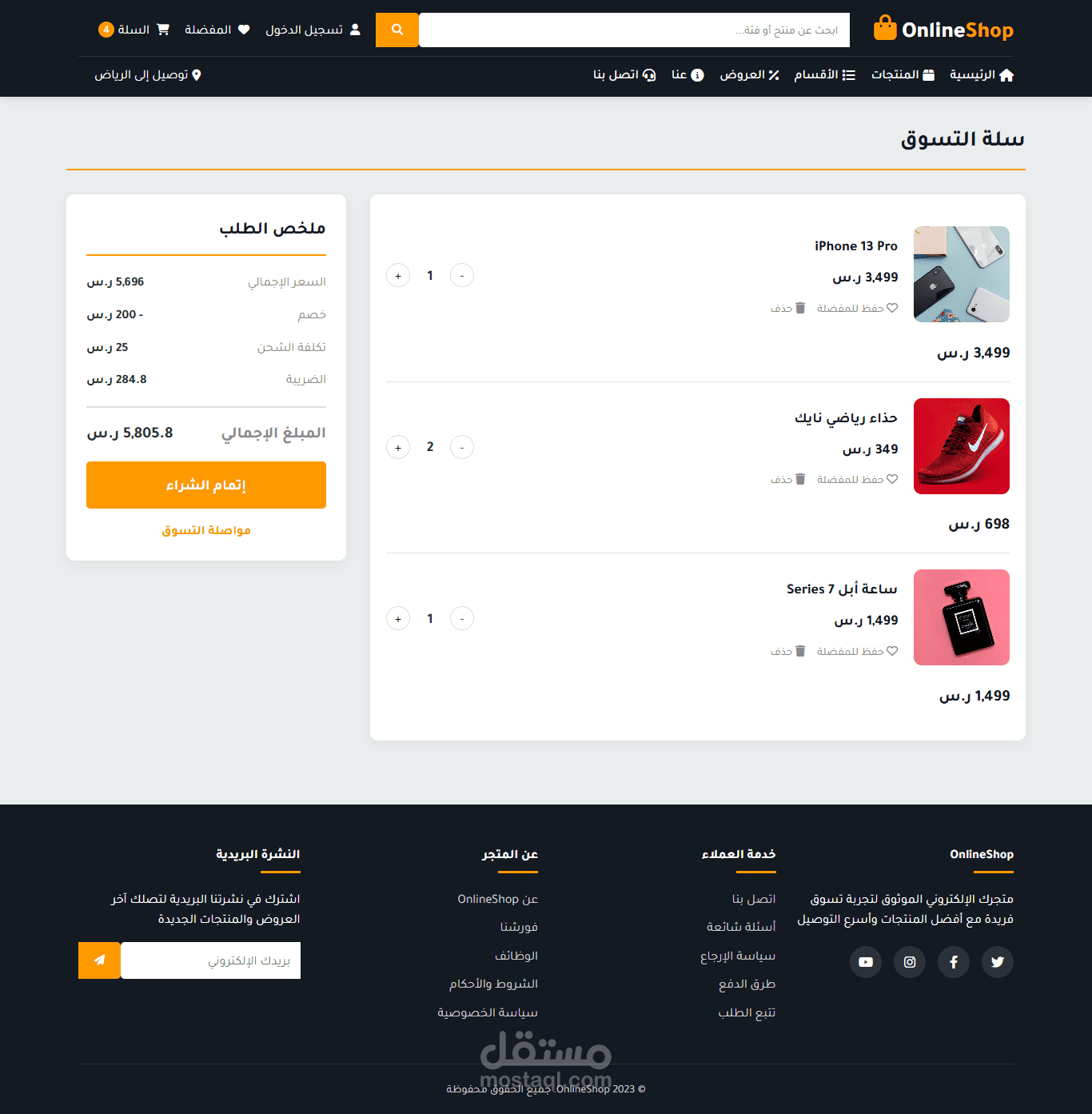Open the Facebook social icon
Viewport: 1092px width, 1114px height.
pyautogui.click(x=953, y=962)
